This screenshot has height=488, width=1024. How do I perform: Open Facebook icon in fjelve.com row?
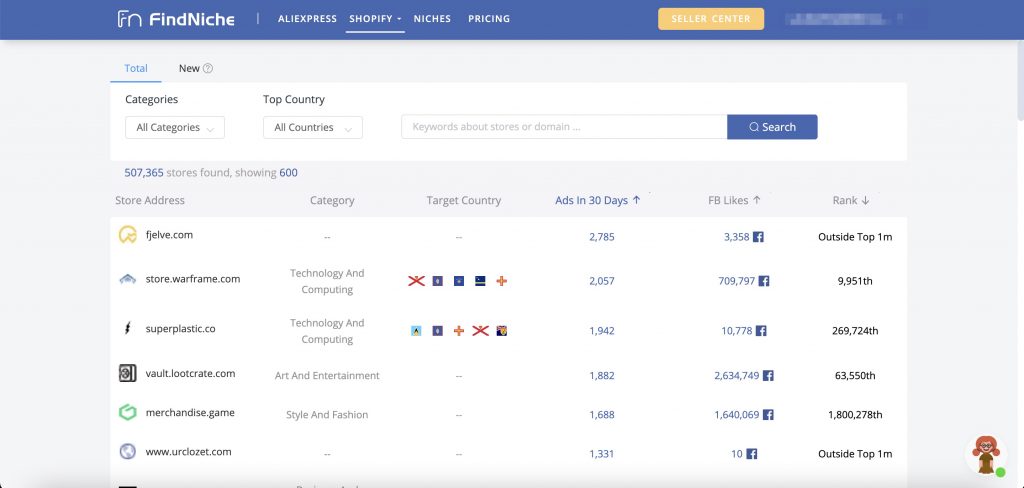[x=758, y=237]
